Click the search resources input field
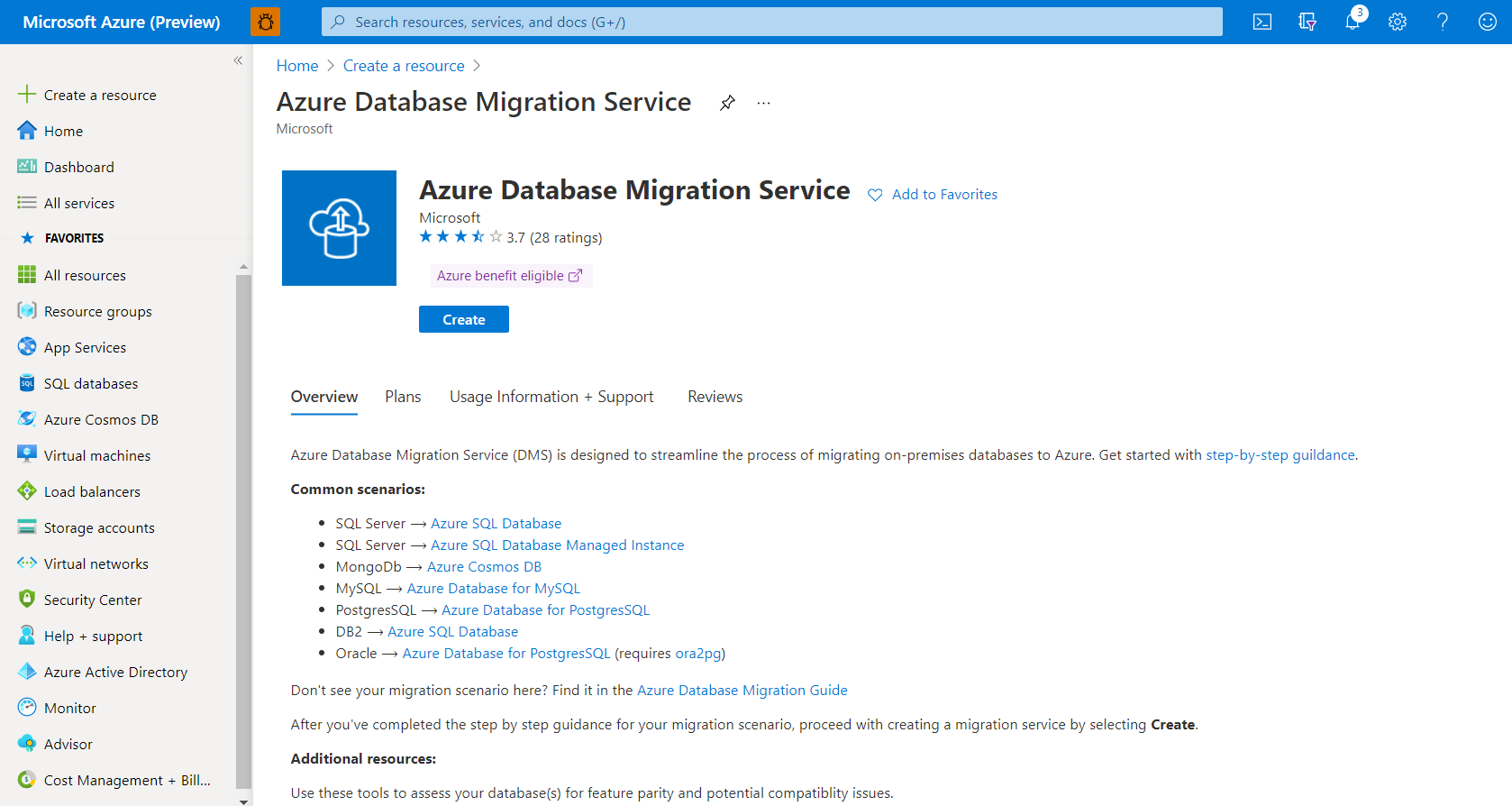The image size is (1512, 806). (771, 22)
